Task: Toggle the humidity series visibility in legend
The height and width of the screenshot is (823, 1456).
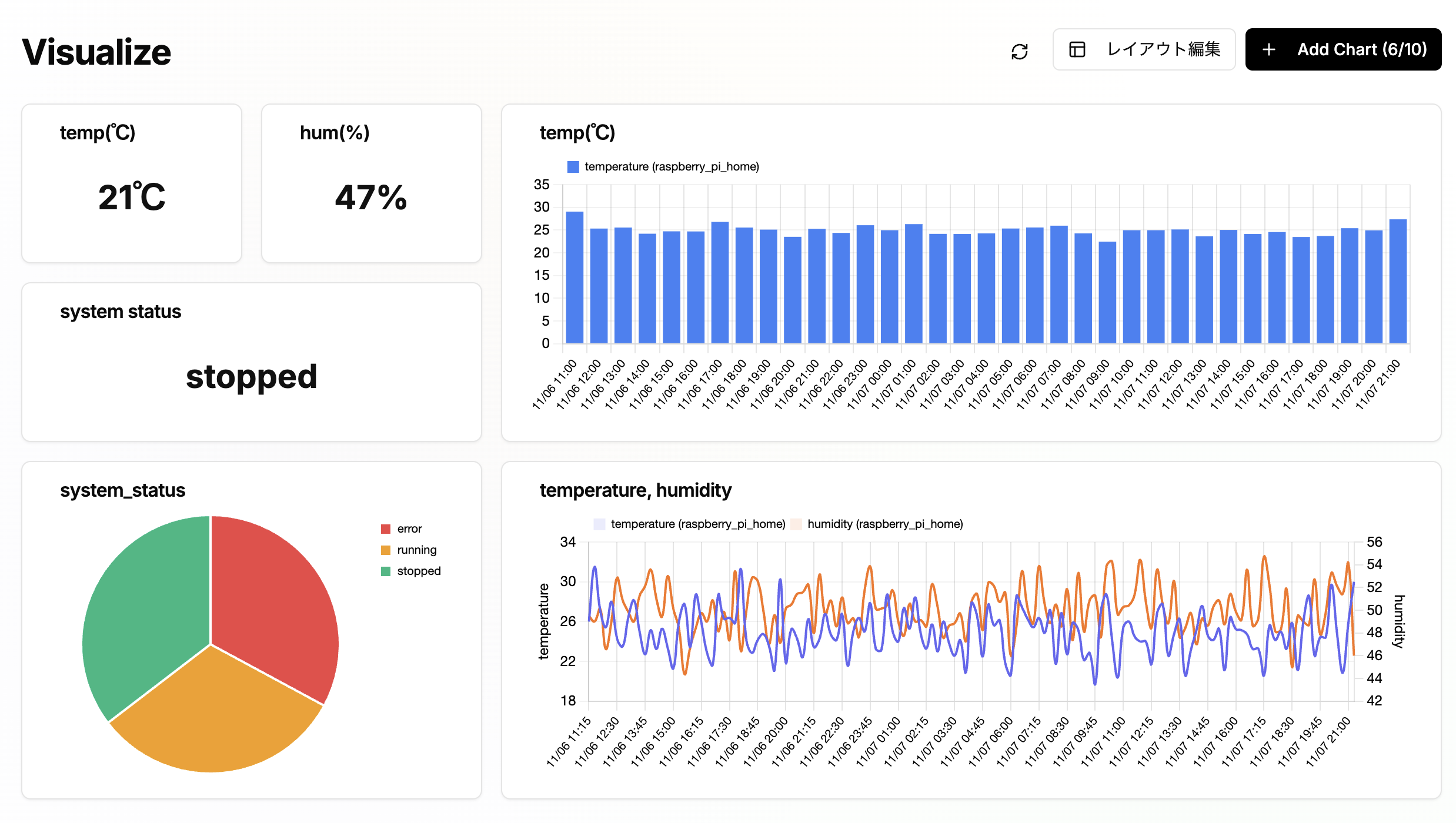Action: pyautogui.click(x=880, y=523)
